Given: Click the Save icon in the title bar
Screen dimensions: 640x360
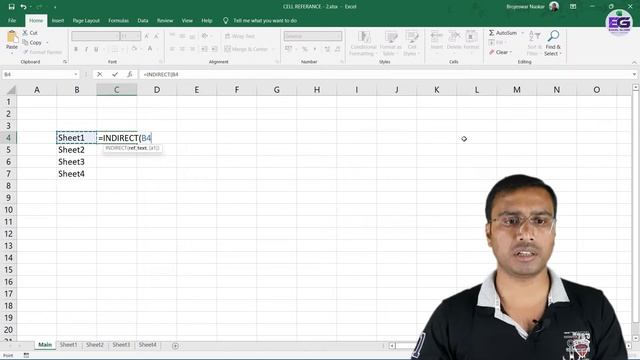Looking at the screenshot, I should pyautogui.click(x=11, y=7).
